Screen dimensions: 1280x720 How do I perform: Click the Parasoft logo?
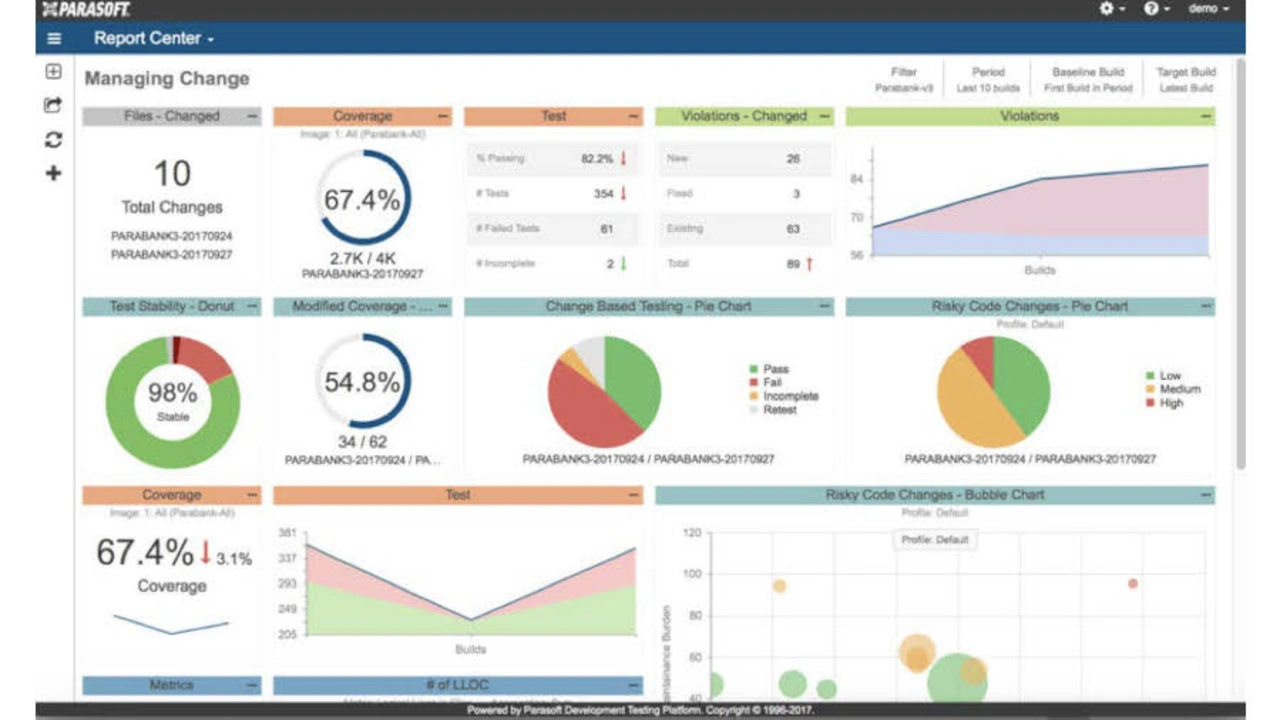click(x=86, y=9)
